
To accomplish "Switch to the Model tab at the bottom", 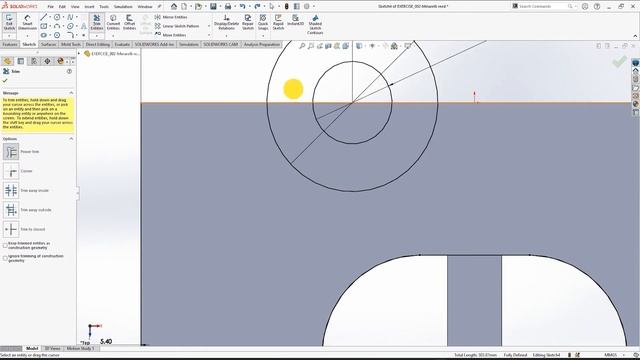I will coord(32,349).
